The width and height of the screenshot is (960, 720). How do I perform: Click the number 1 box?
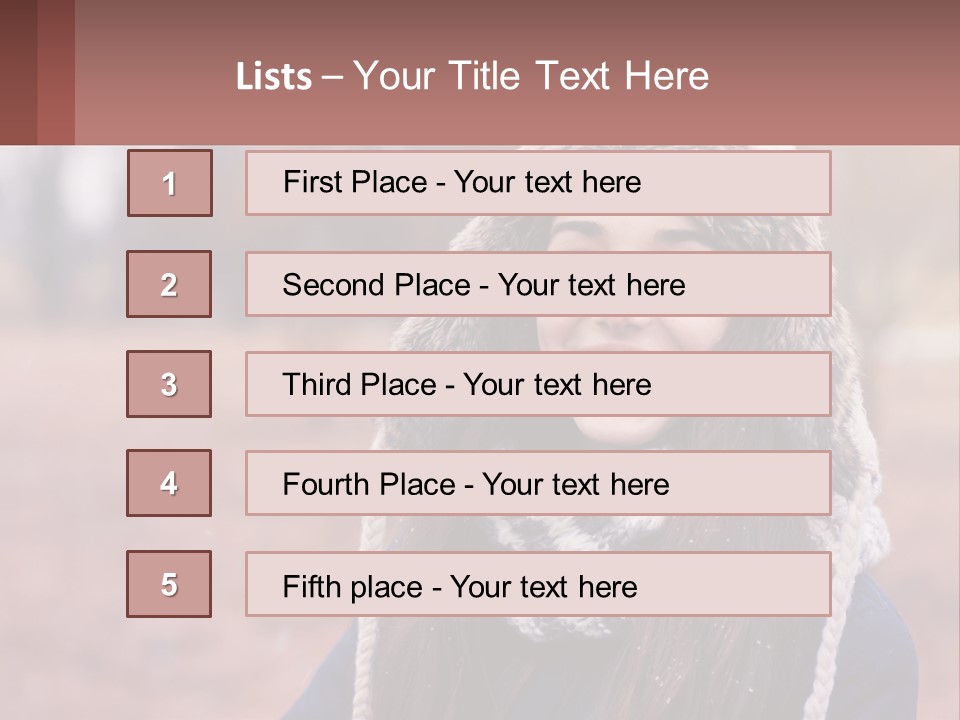170,183
